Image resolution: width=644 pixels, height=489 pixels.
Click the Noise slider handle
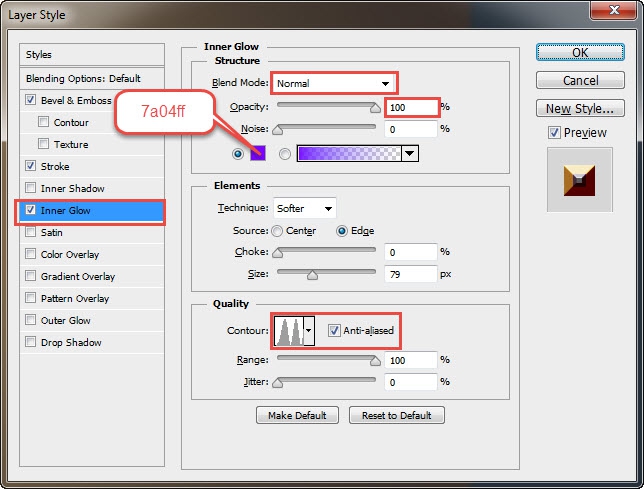[278, 130]
